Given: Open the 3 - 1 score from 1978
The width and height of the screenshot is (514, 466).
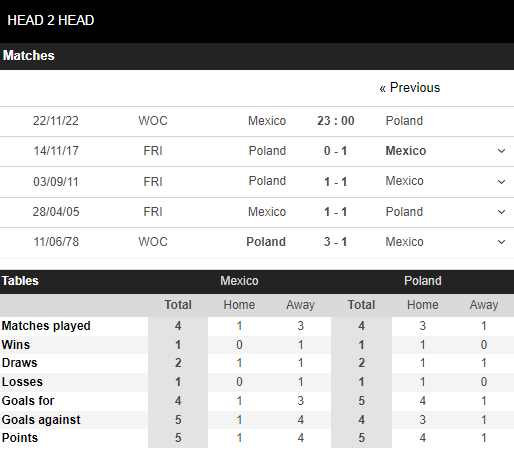Looking at the screenshot, I should (336, 242).
